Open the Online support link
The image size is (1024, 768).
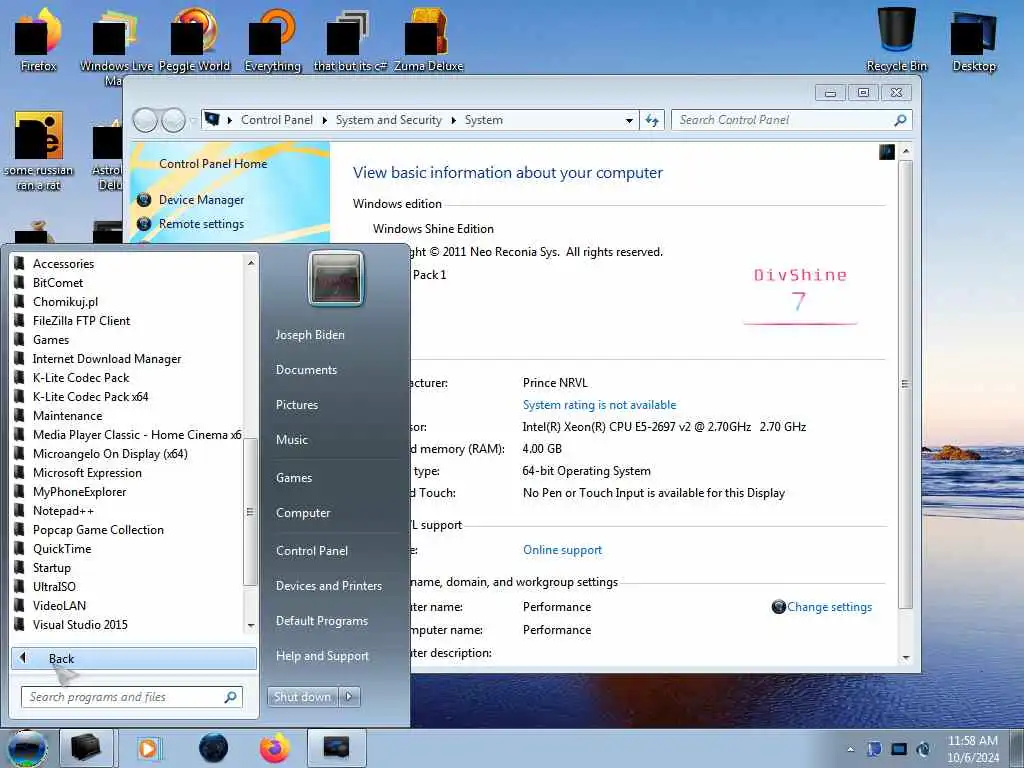click(x=562, y=550)
